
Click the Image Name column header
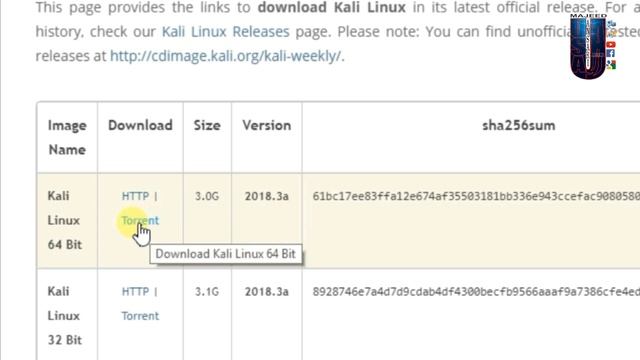(67, 138)
